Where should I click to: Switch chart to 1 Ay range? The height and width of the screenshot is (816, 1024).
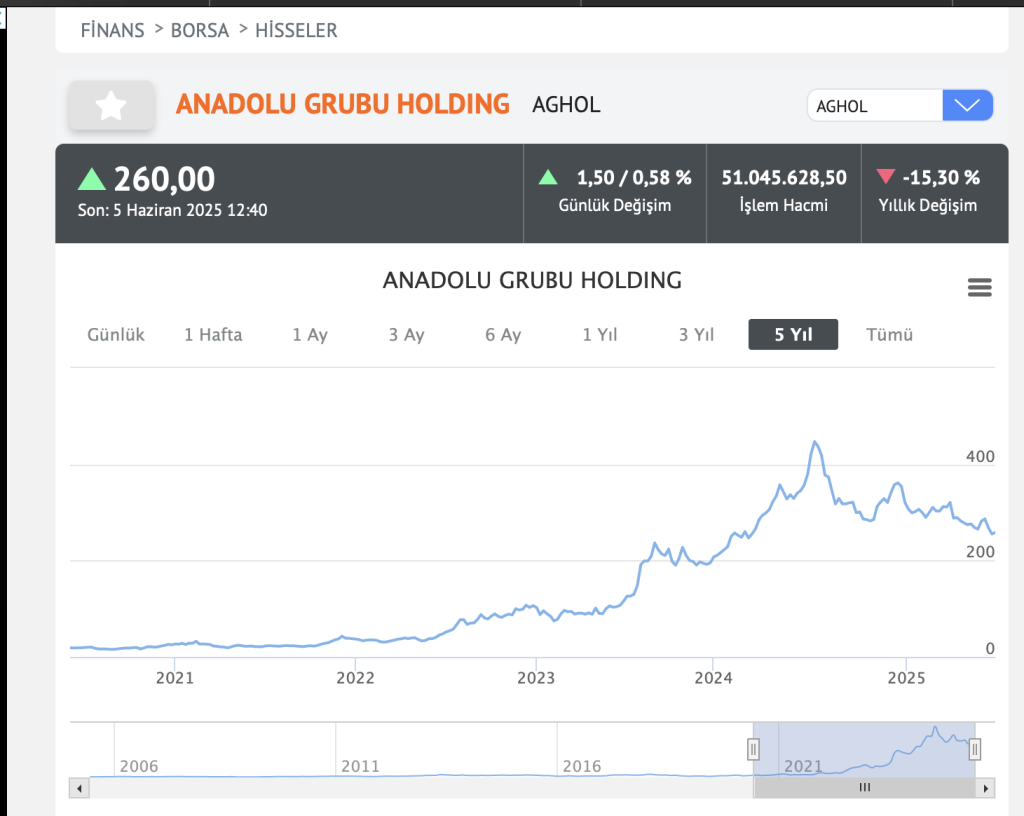[x=310, y=335]
